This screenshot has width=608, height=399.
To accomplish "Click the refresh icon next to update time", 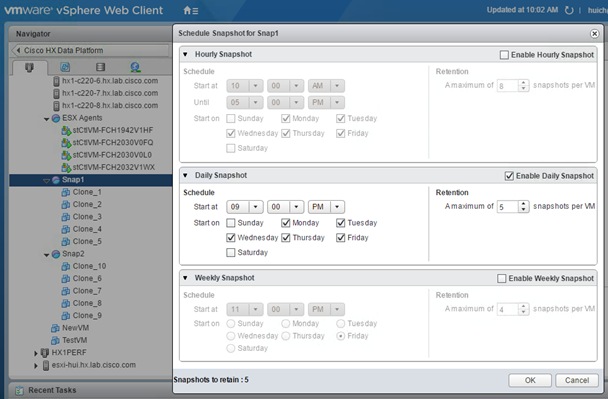I will pos(569,10).
